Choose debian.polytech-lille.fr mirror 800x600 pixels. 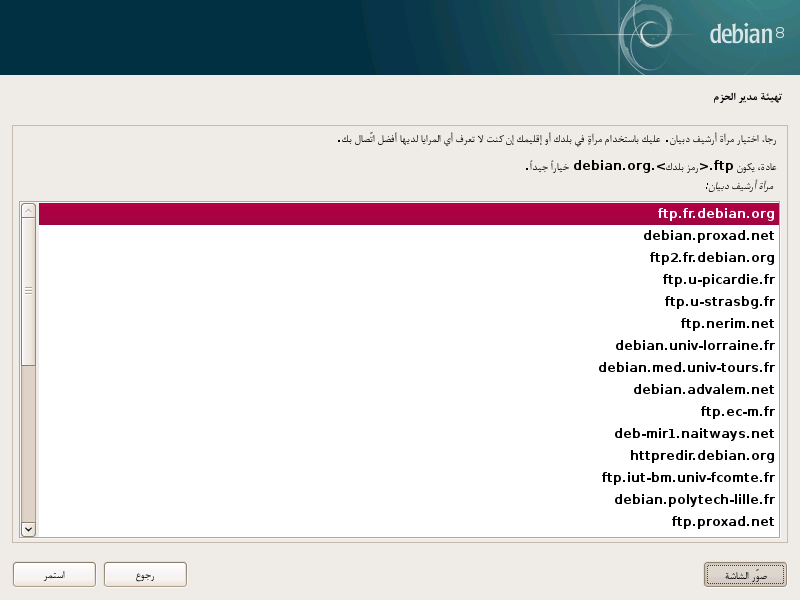point(694,500)
